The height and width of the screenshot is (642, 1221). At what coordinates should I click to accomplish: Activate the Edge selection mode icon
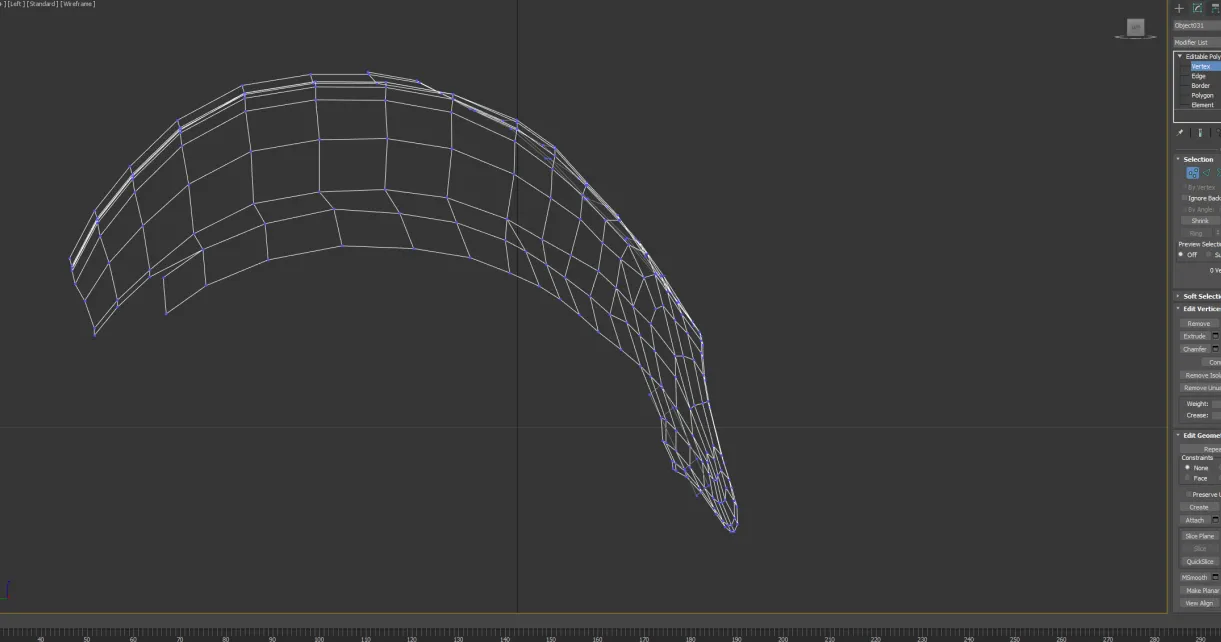1207,173
